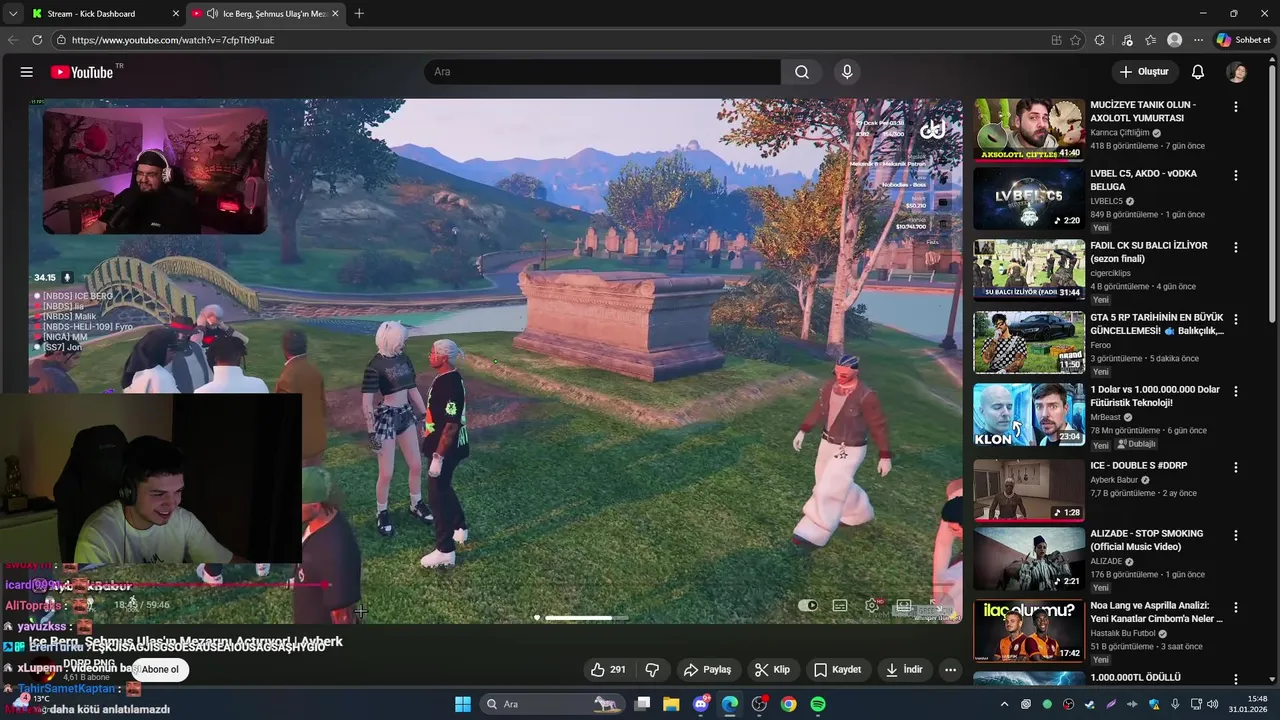This screenshot has width=1280, height=720.
Task: Like the video with 291 likes
Action: coord(608,670)
